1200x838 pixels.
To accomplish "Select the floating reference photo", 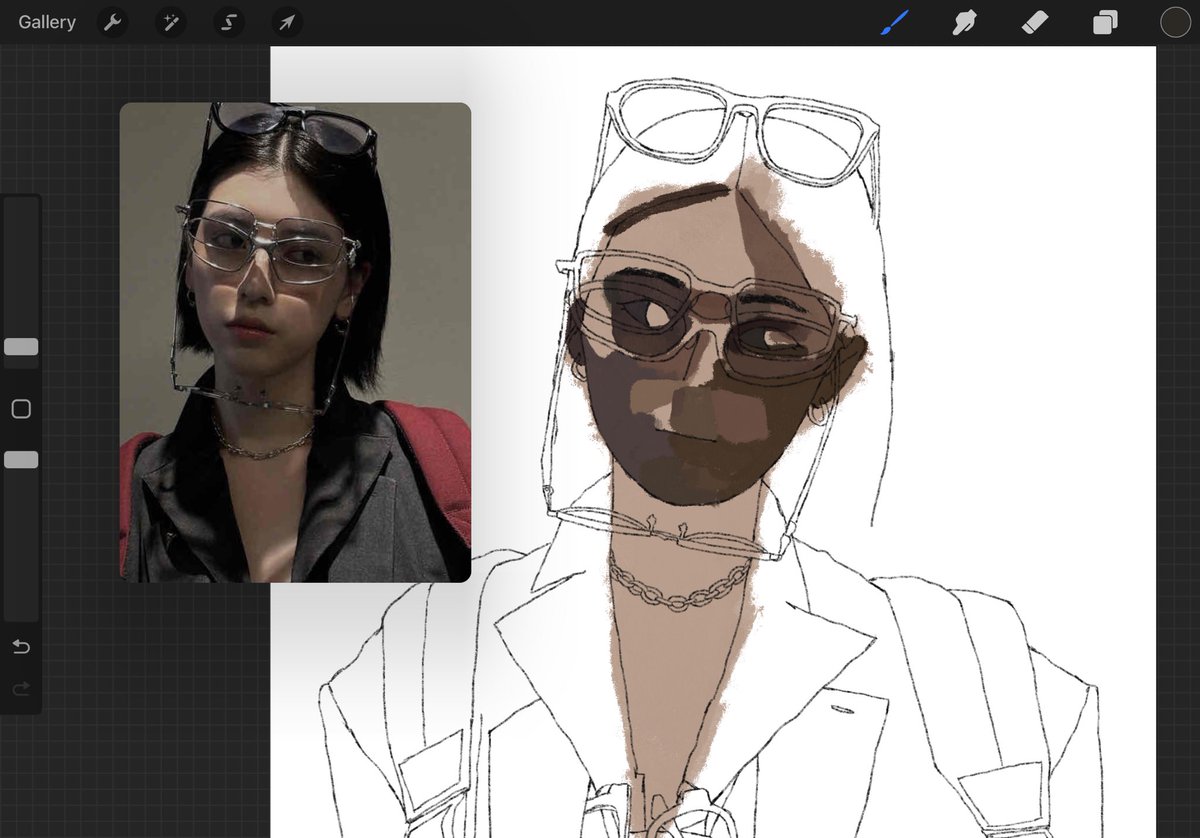I will pyautogui.click(x=295, y=342).
